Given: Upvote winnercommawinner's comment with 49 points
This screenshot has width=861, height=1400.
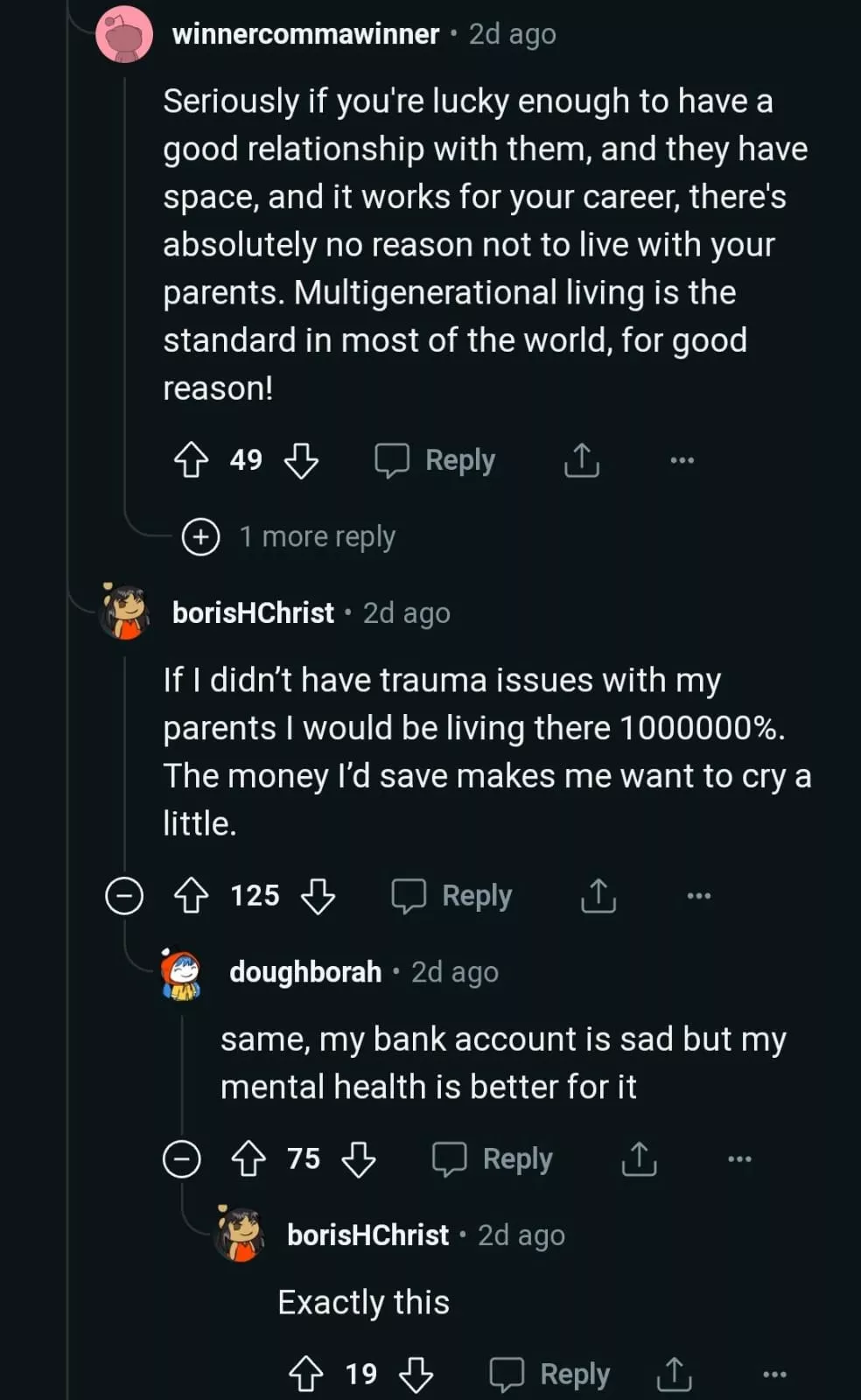Looking at the screenshot, I should click(191, 460).
